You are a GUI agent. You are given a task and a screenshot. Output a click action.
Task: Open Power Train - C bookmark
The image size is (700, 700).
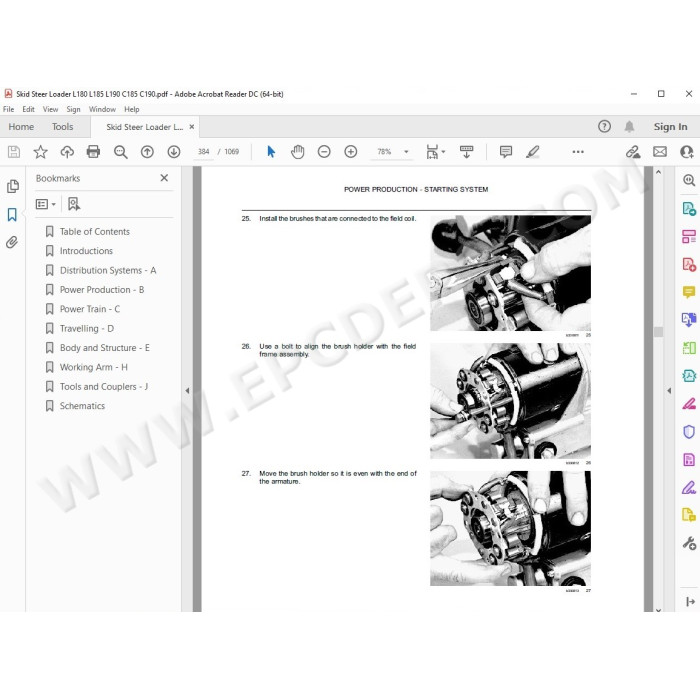pos(90,309)
